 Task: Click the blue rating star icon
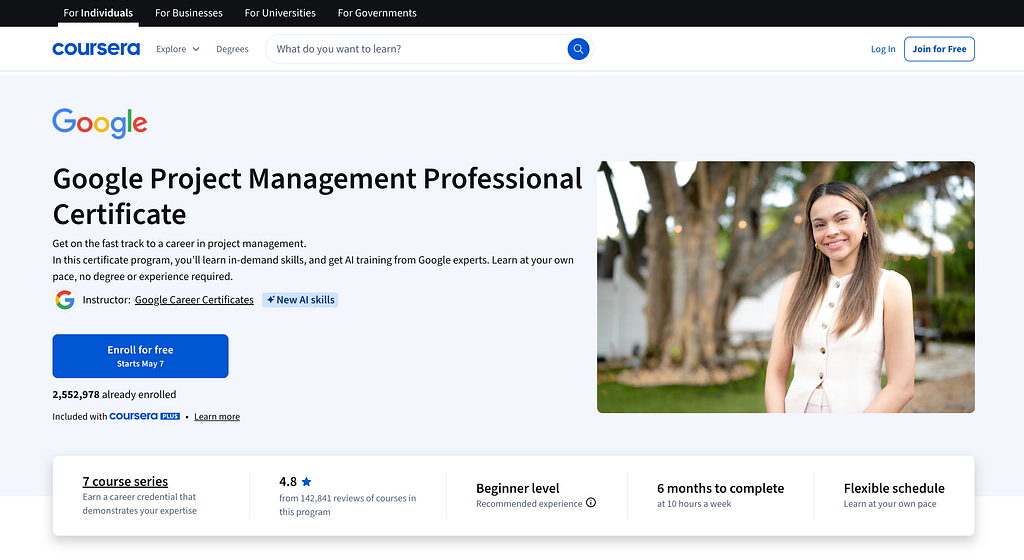[306, 482]
